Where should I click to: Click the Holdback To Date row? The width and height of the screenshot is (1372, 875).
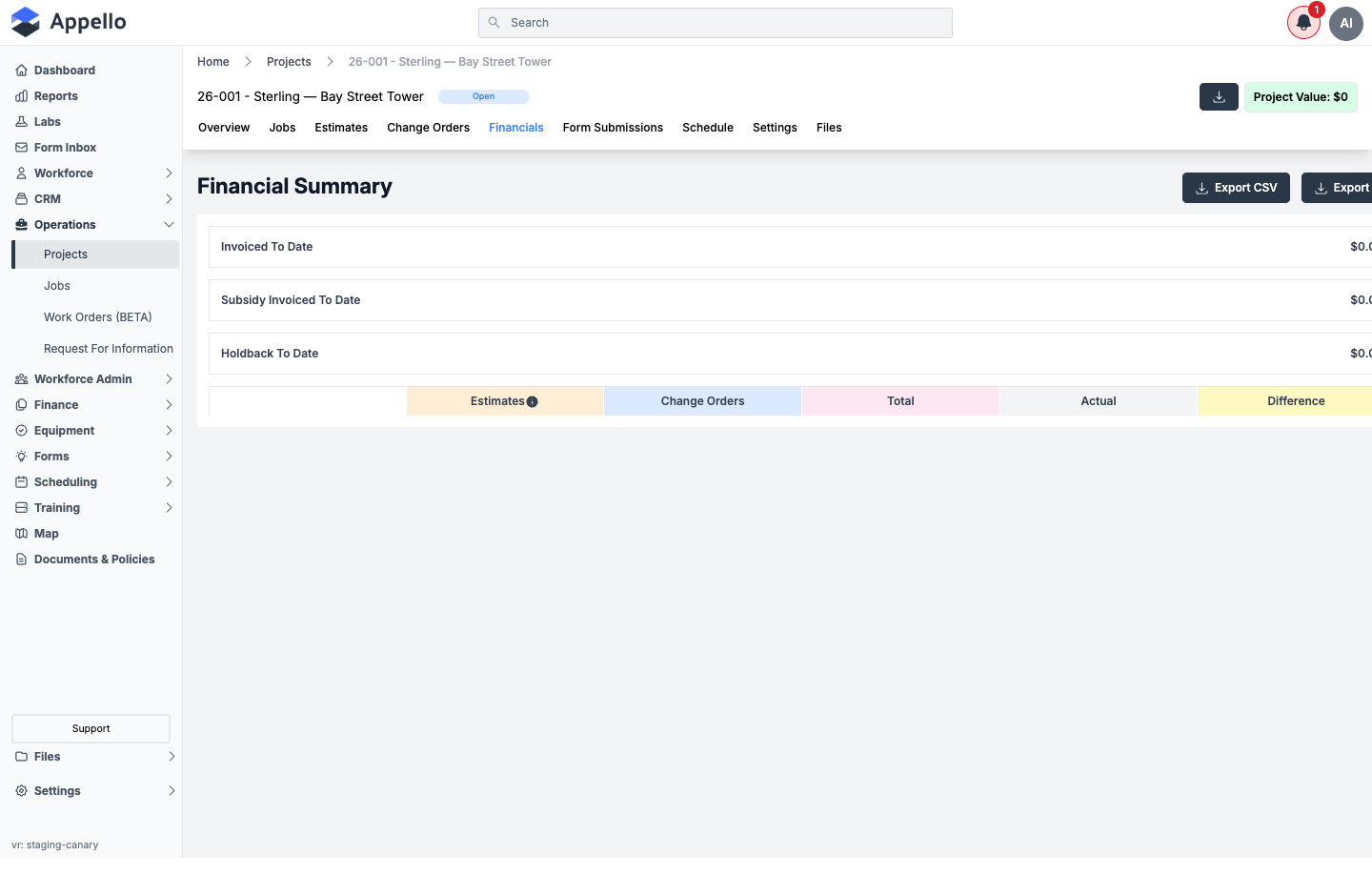click(x=790, y=354)
